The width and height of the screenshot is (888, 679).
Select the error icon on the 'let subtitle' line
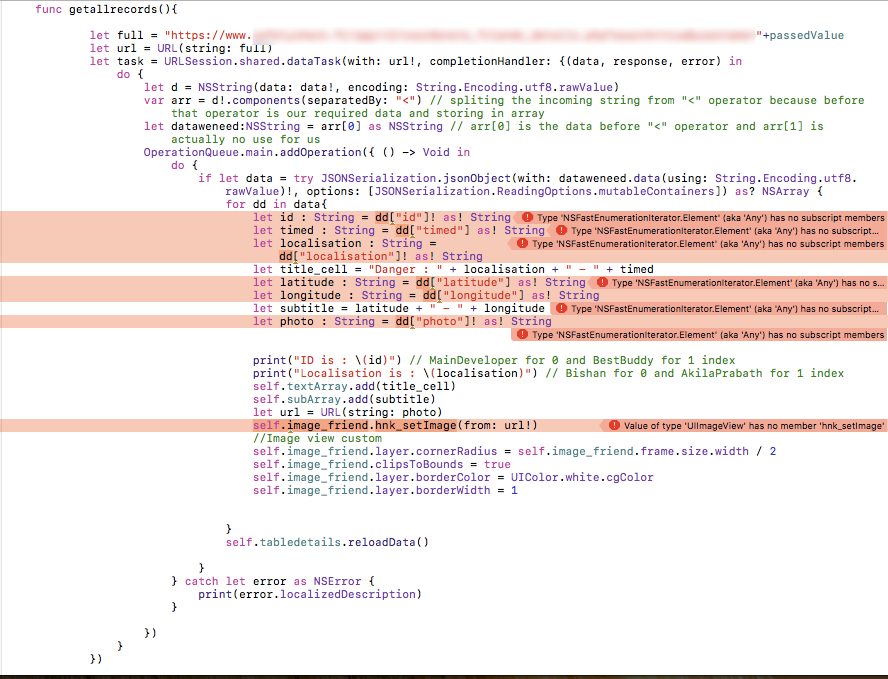(x=561, y=309)
